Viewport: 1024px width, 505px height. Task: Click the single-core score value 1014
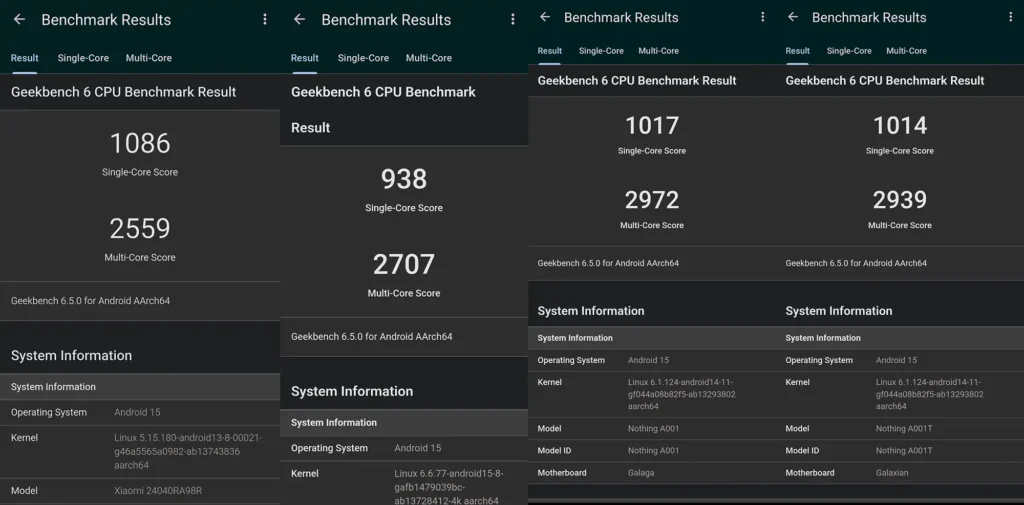(x=900, y=125)
